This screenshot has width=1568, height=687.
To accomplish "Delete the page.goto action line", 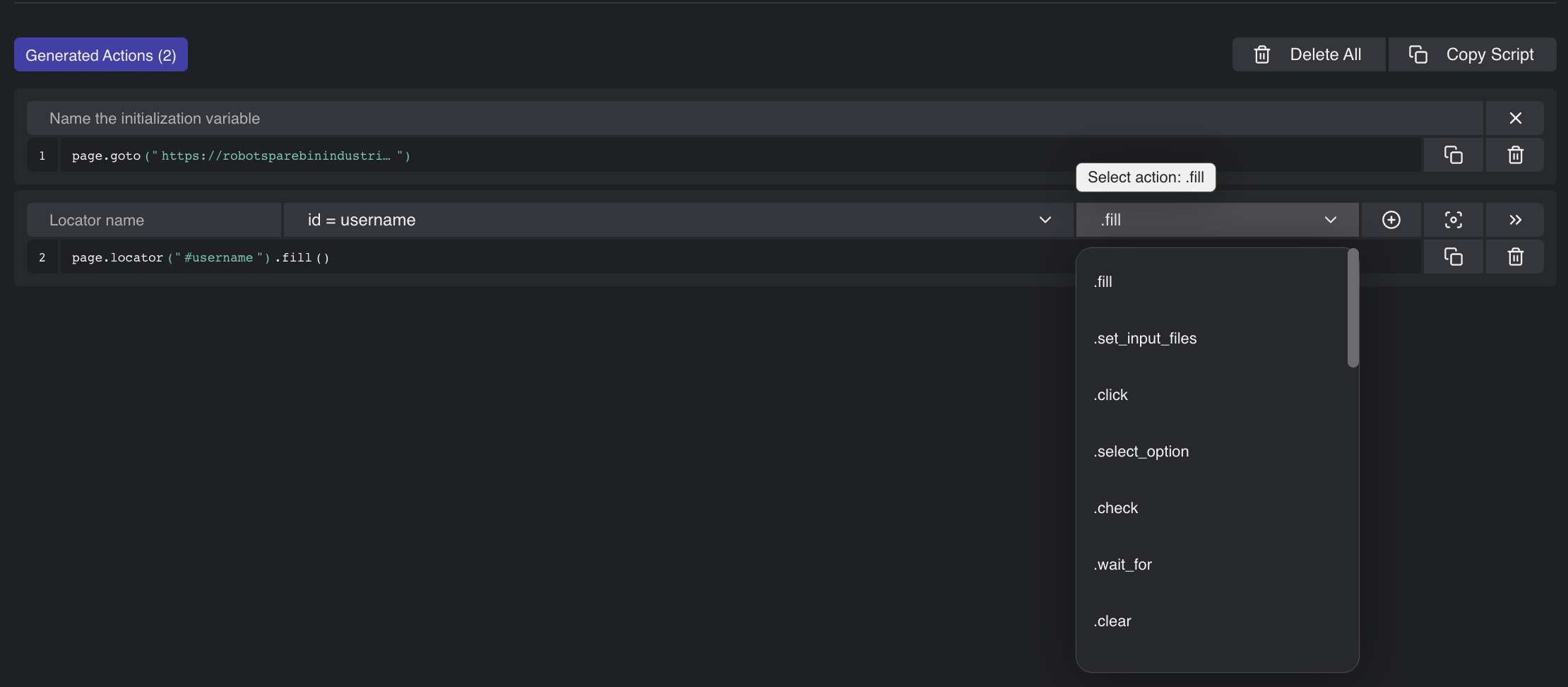I will (x=1515, y=155).
